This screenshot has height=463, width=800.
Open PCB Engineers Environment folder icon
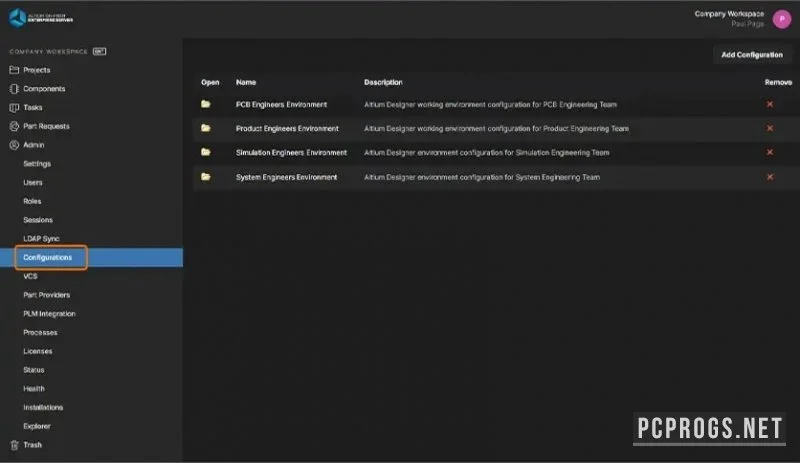(x=206, y=104)
